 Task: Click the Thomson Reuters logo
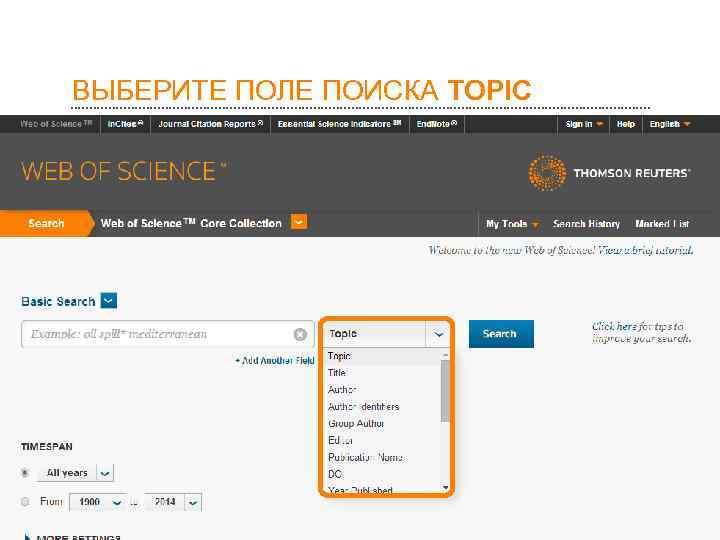(x=609, y=173)
